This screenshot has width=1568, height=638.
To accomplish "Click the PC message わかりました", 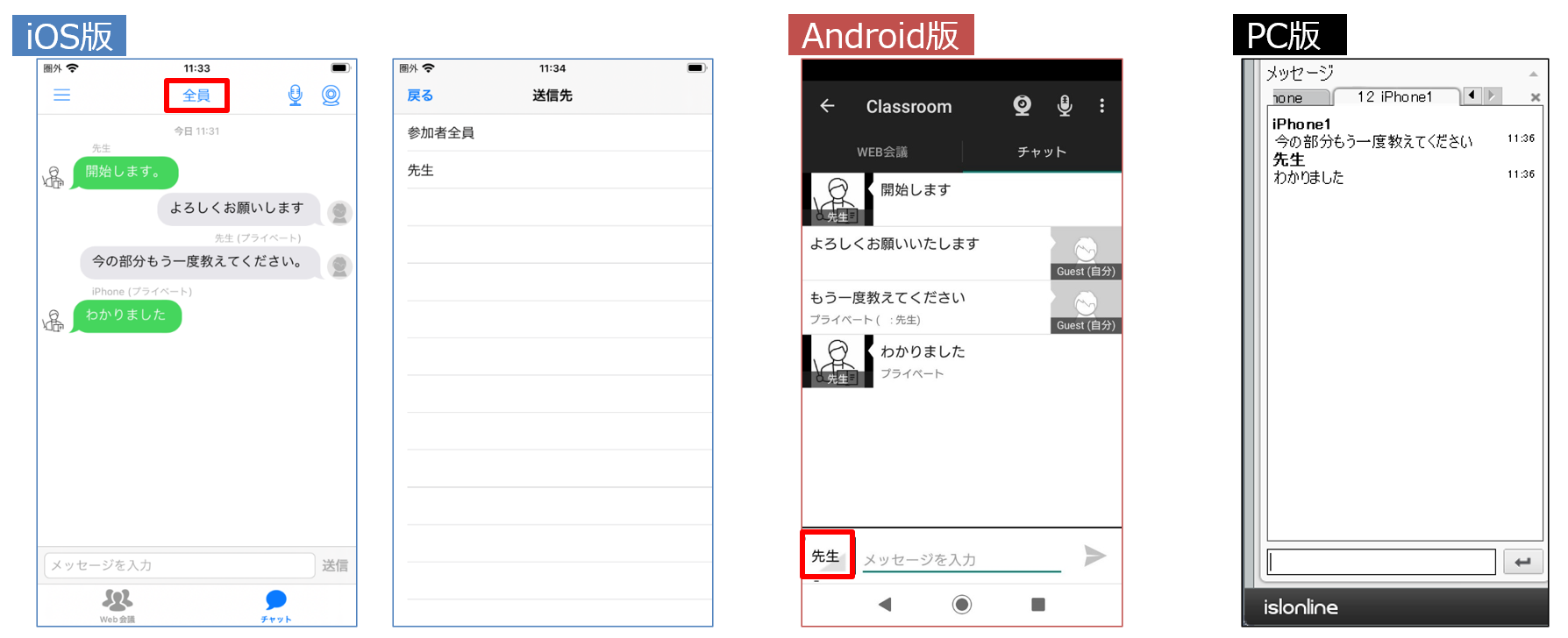I will click(x=1308, y=177).
